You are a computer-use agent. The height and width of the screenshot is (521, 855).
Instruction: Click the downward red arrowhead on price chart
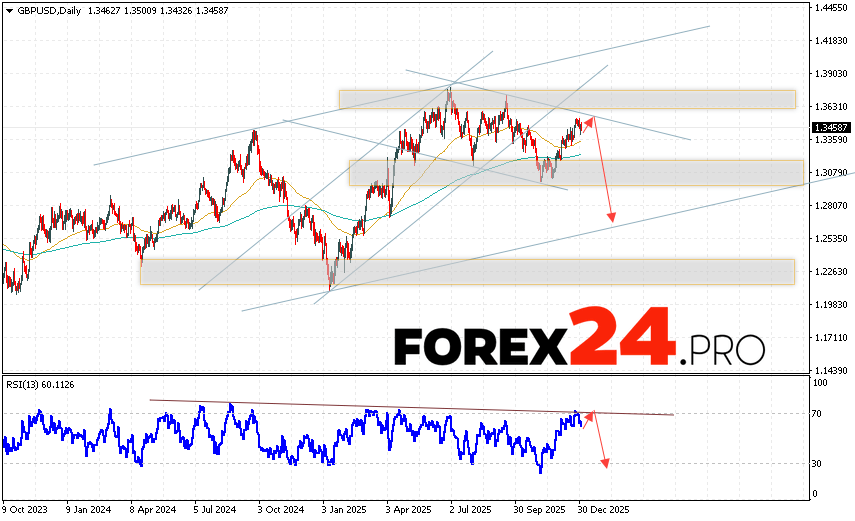pyautogui.click(x=611, y=218)
